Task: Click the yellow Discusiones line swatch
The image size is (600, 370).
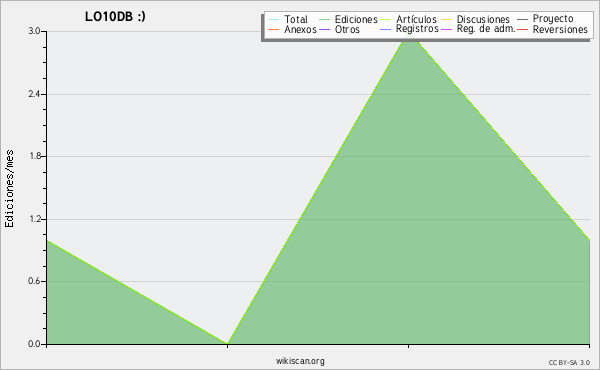Action: coord(447,20)
